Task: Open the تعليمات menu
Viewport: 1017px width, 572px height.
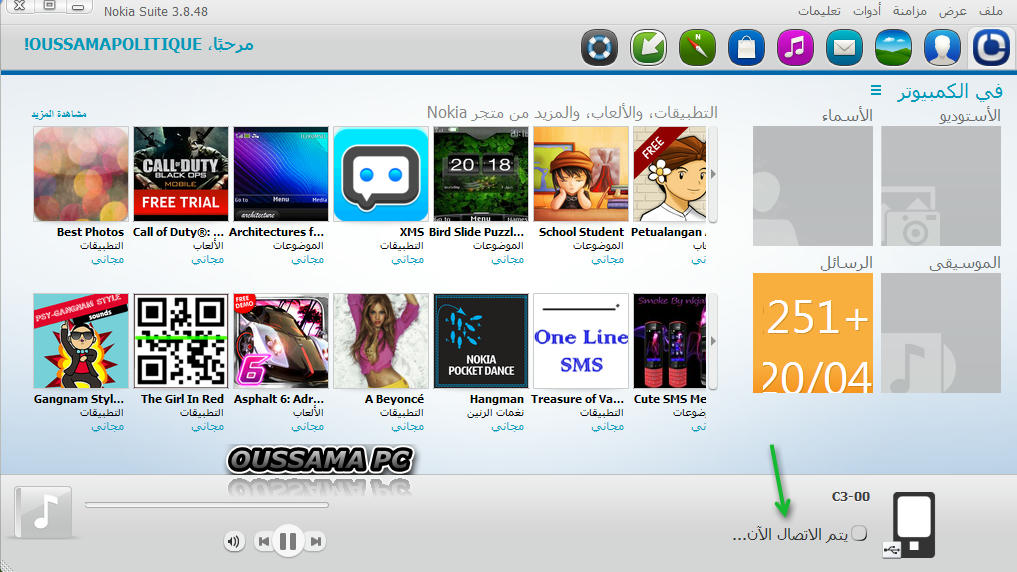Action: point(819,11)
